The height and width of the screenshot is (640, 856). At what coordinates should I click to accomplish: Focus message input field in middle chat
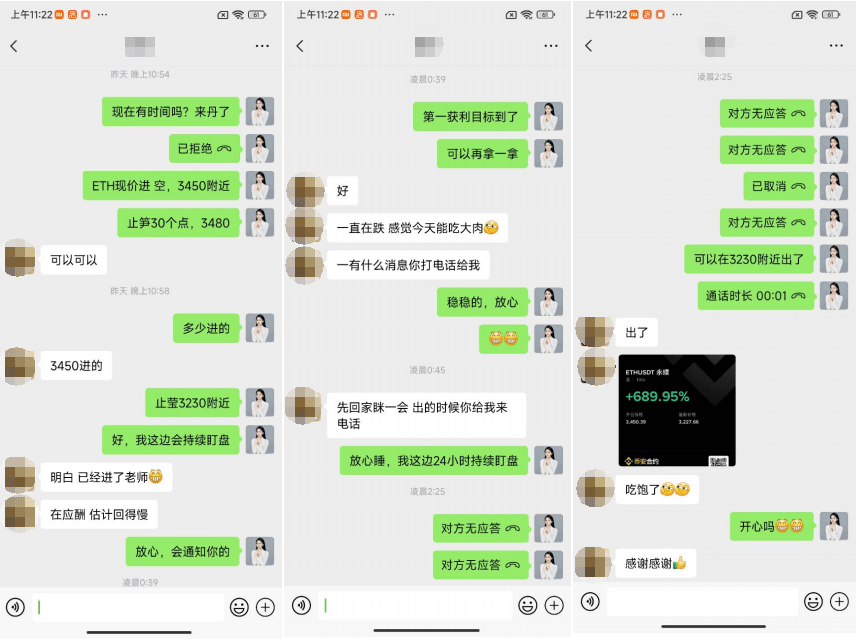click(415, 605)
